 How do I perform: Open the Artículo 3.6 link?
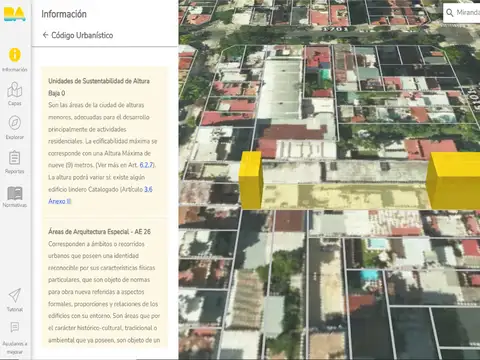(x=148, y=189)
